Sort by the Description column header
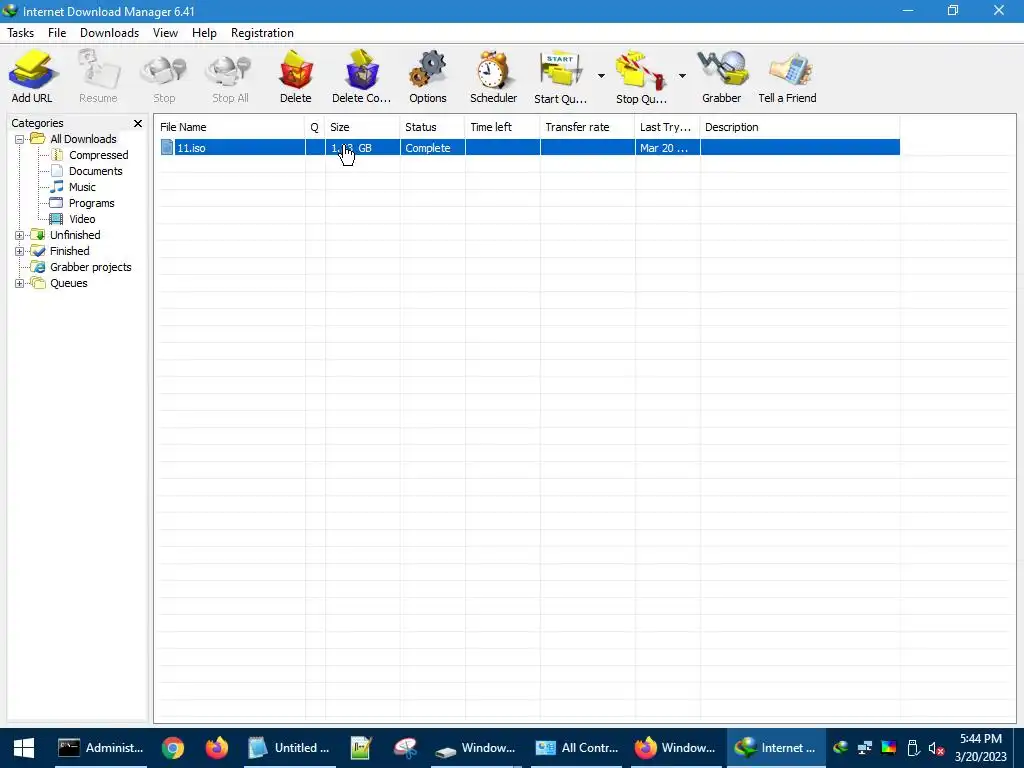 (800, 127)
